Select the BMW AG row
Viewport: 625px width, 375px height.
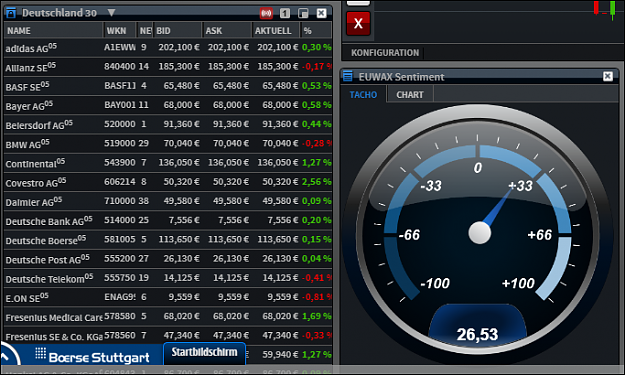168,143
